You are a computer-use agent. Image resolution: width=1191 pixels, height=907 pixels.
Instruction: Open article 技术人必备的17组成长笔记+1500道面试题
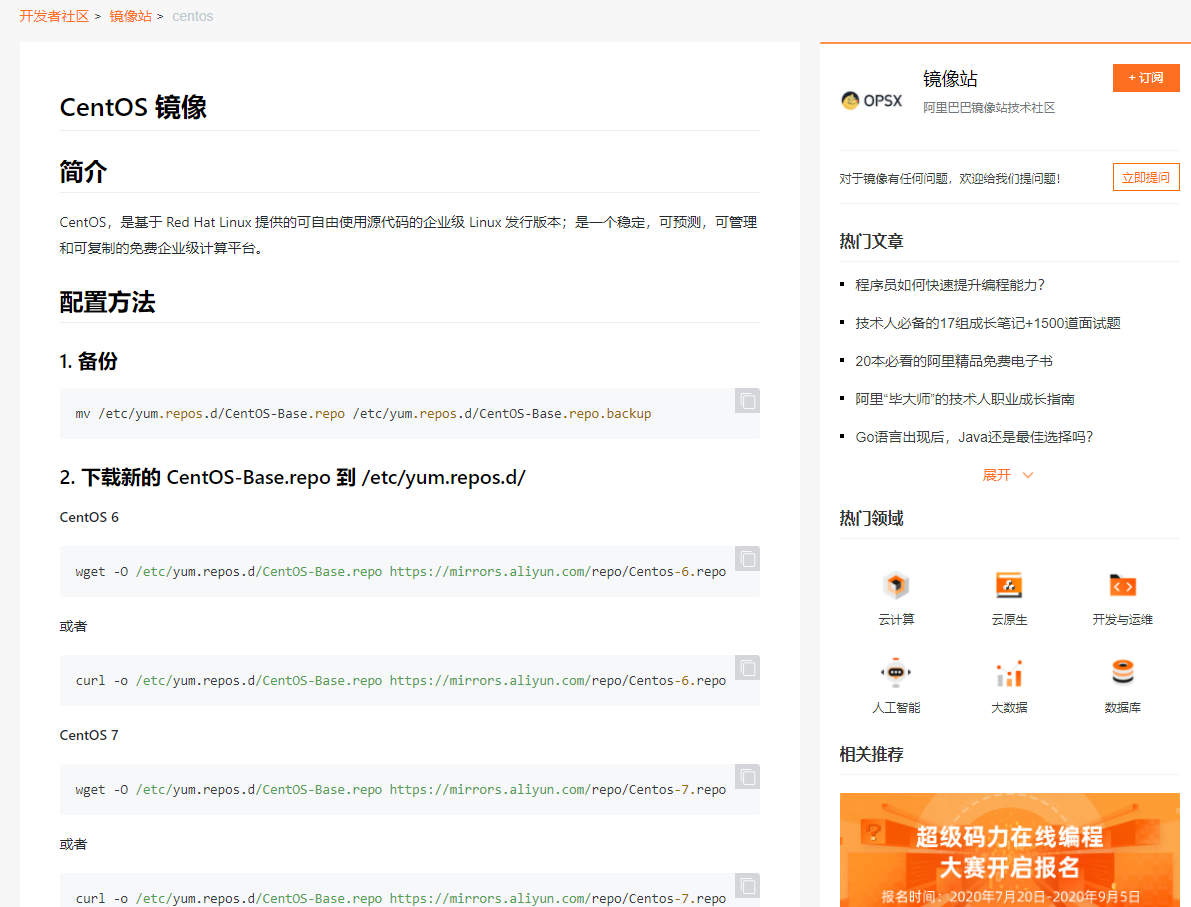987,323
